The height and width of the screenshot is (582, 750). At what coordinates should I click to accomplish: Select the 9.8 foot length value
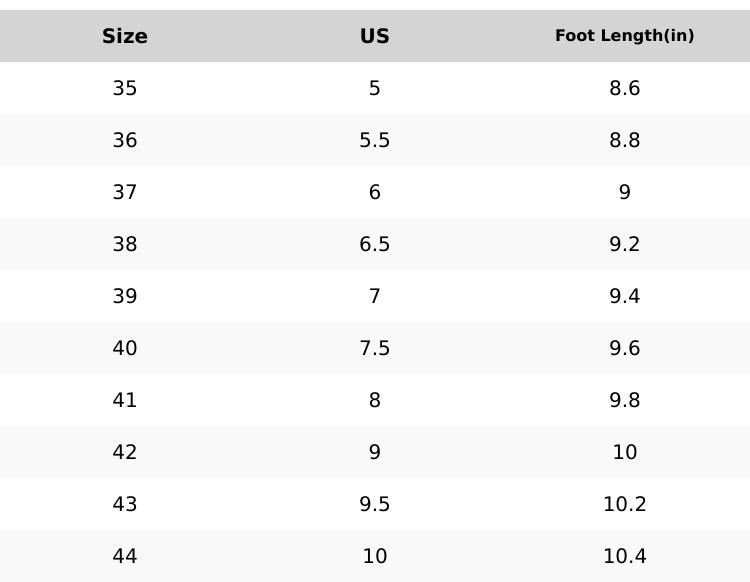[624, 400]
